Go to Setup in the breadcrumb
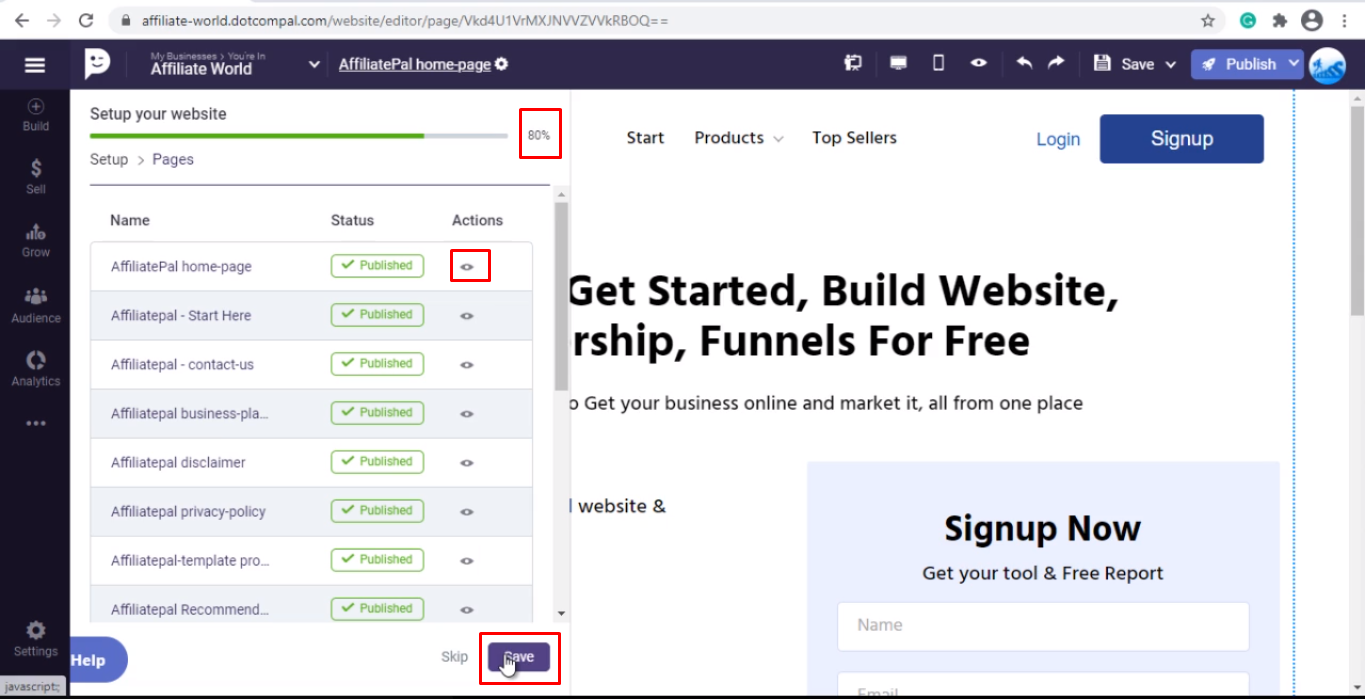Viewport: 1365px width, 699px height. (x=109, y=159)
